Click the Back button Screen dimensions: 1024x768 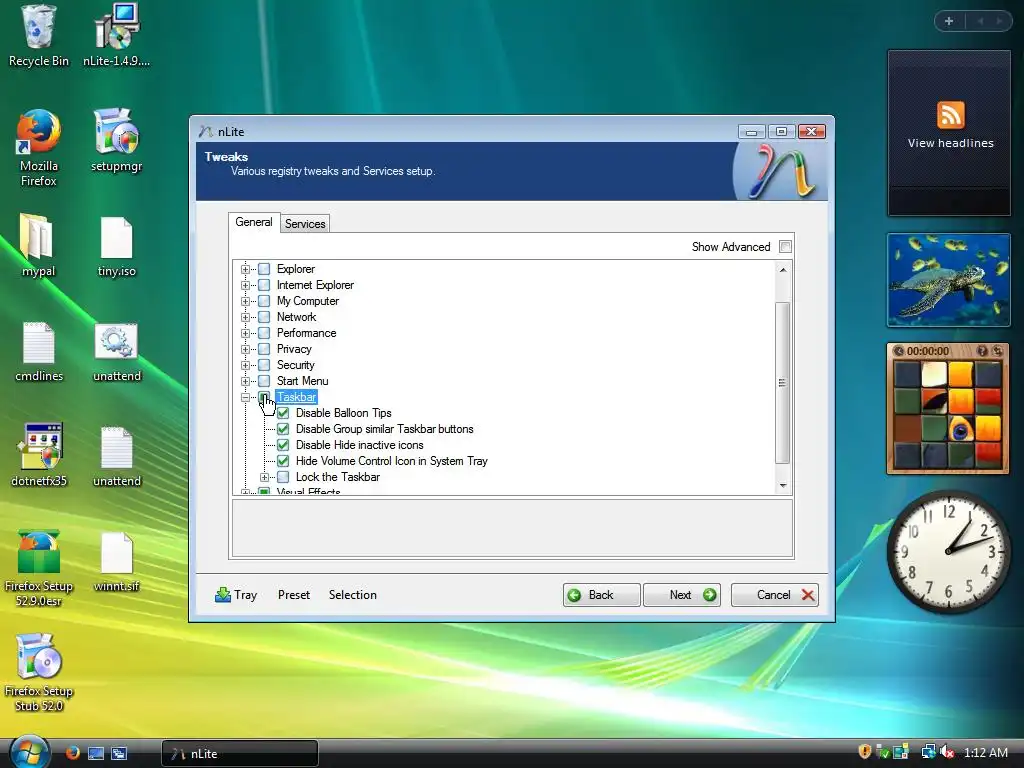(x=601, y=595)
